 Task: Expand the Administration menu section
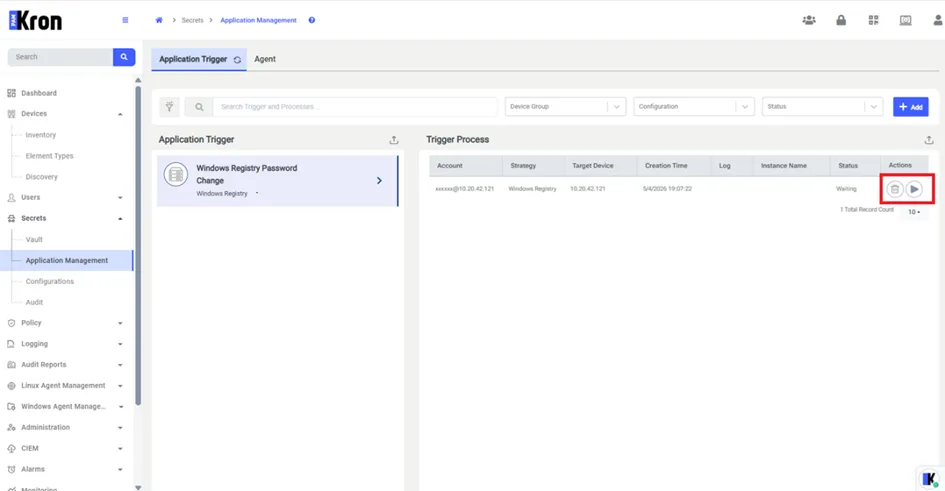point(120,428)
